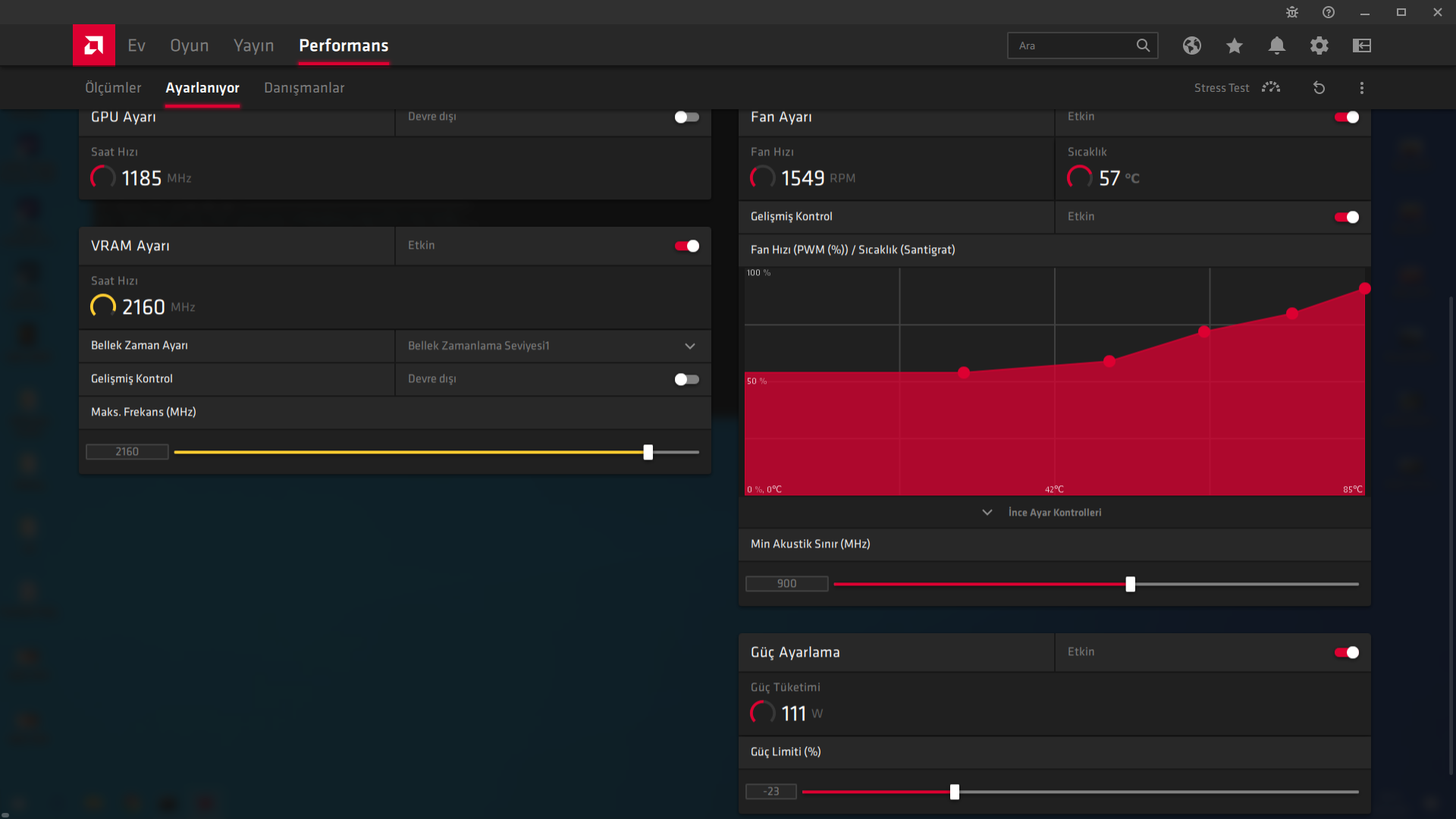
Task: Open the three-dot more options menu
Action: click(1361, 88)
